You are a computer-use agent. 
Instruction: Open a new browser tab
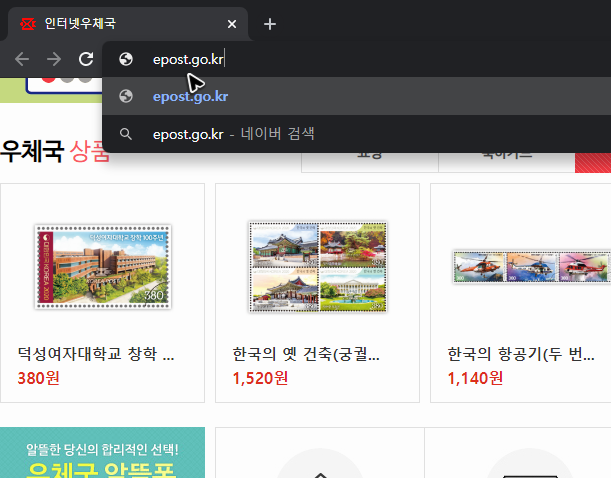tap(270, 24)
